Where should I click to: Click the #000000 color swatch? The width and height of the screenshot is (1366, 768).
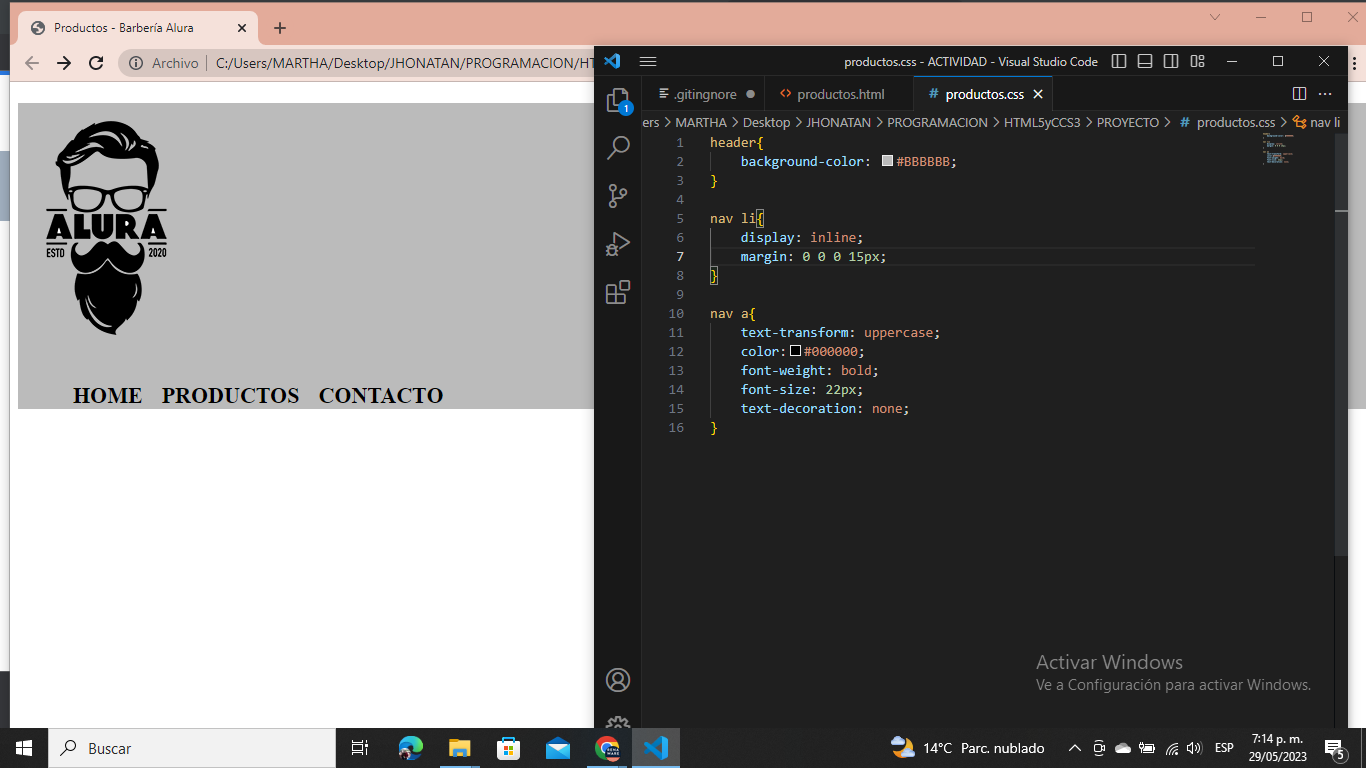796,351
